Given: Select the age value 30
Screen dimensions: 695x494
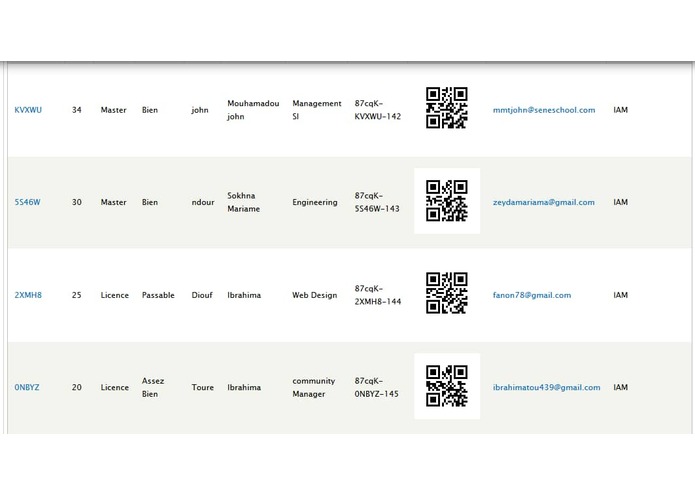Looking at the screenshot, I should 77,202.
